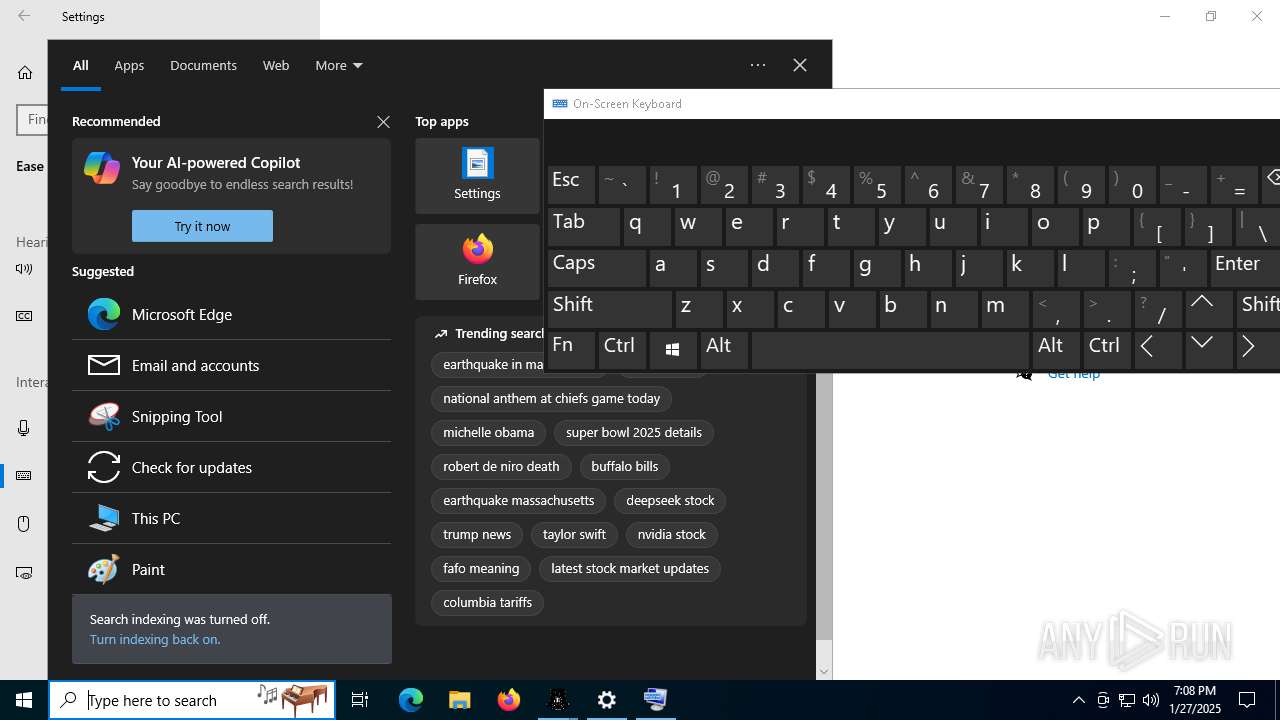Expand the More dropdown in search tabs
The image size is (1280, 720).
(x=339, y=65)
